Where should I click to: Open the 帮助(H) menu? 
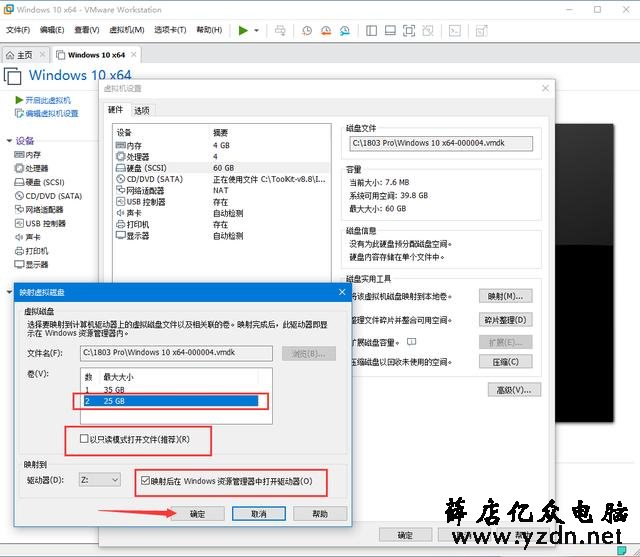tap(209, 30)
